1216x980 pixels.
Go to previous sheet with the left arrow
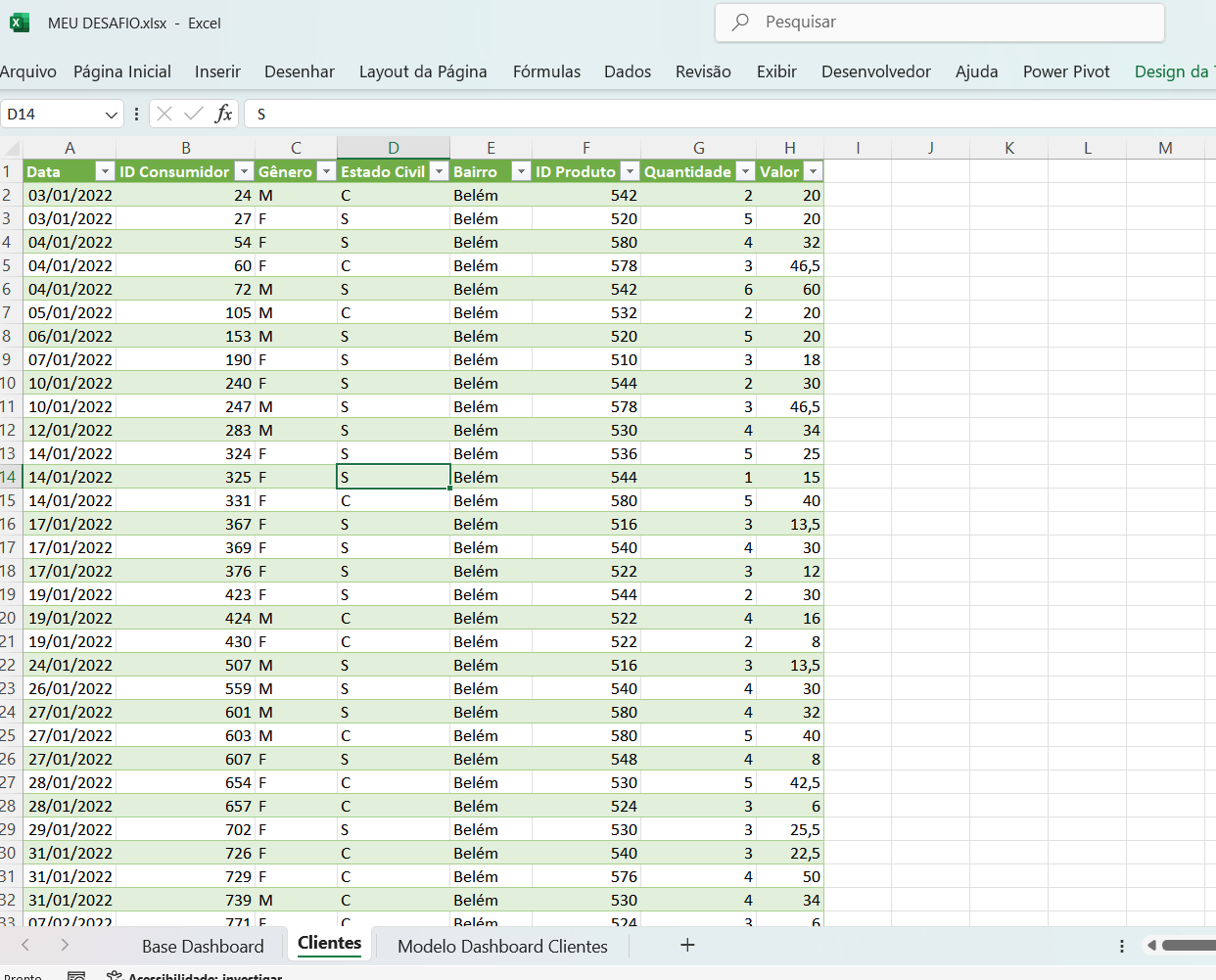tap(25, 945)
